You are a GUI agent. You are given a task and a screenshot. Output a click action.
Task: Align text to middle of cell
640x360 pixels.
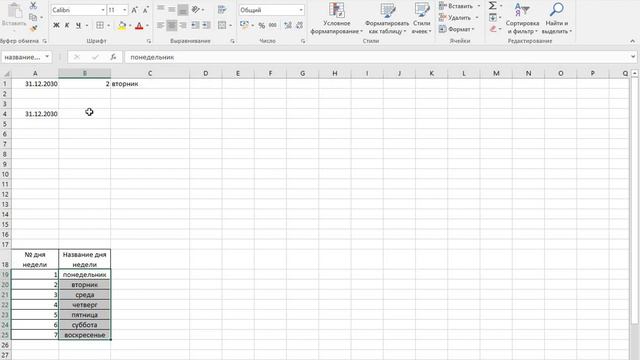172,9
